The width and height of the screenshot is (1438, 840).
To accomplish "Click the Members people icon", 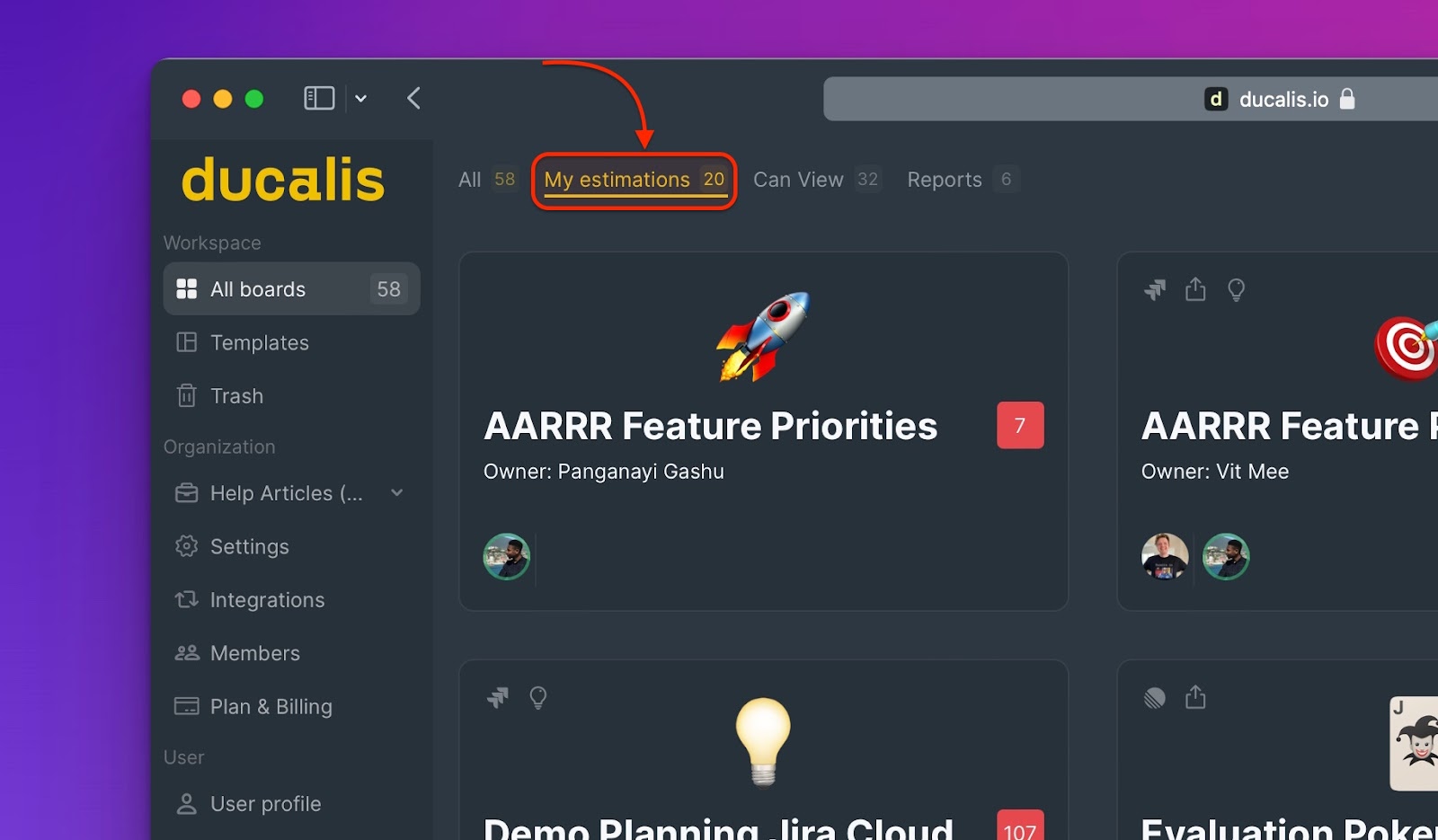I will click(x=186, y=653).
